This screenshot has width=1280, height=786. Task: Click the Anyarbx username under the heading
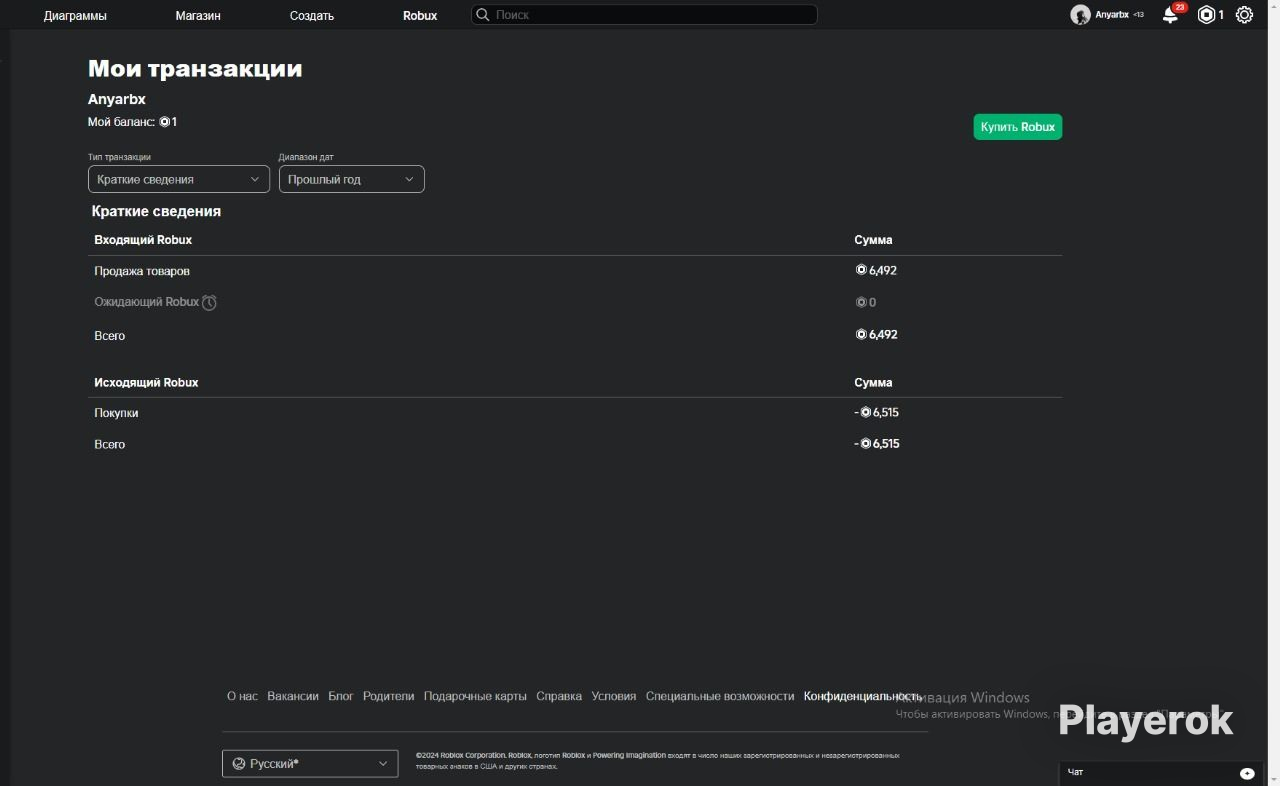tap(117, 99)
